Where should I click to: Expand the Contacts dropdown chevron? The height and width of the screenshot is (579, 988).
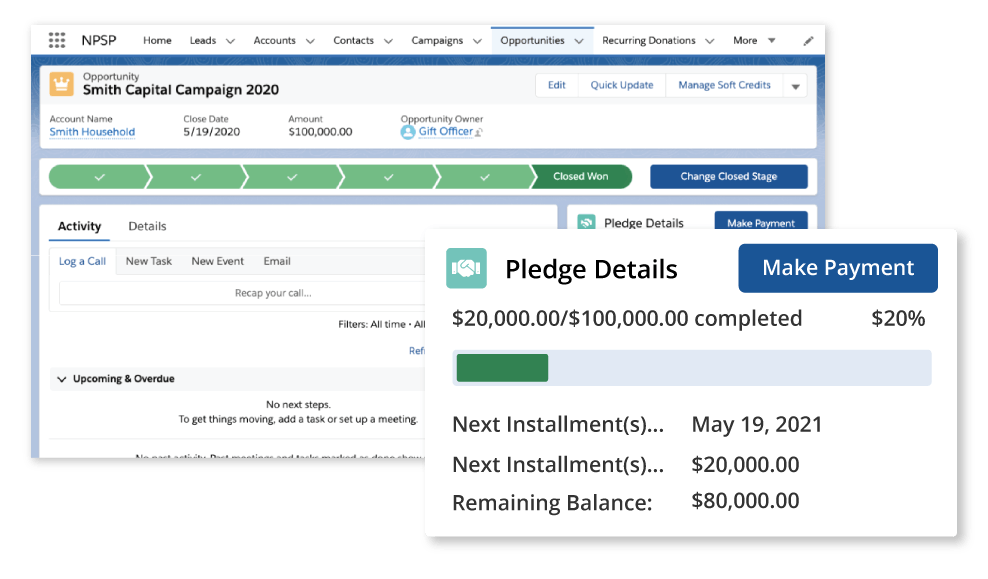pyautogui.click(x=388, y=41)
